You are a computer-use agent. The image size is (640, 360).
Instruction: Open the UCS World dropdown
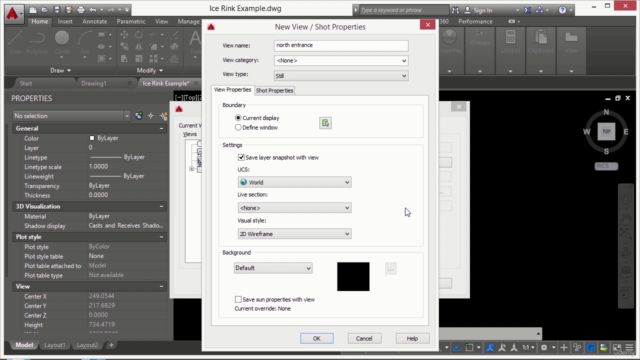pyautogui.click(x=294, y=182)
